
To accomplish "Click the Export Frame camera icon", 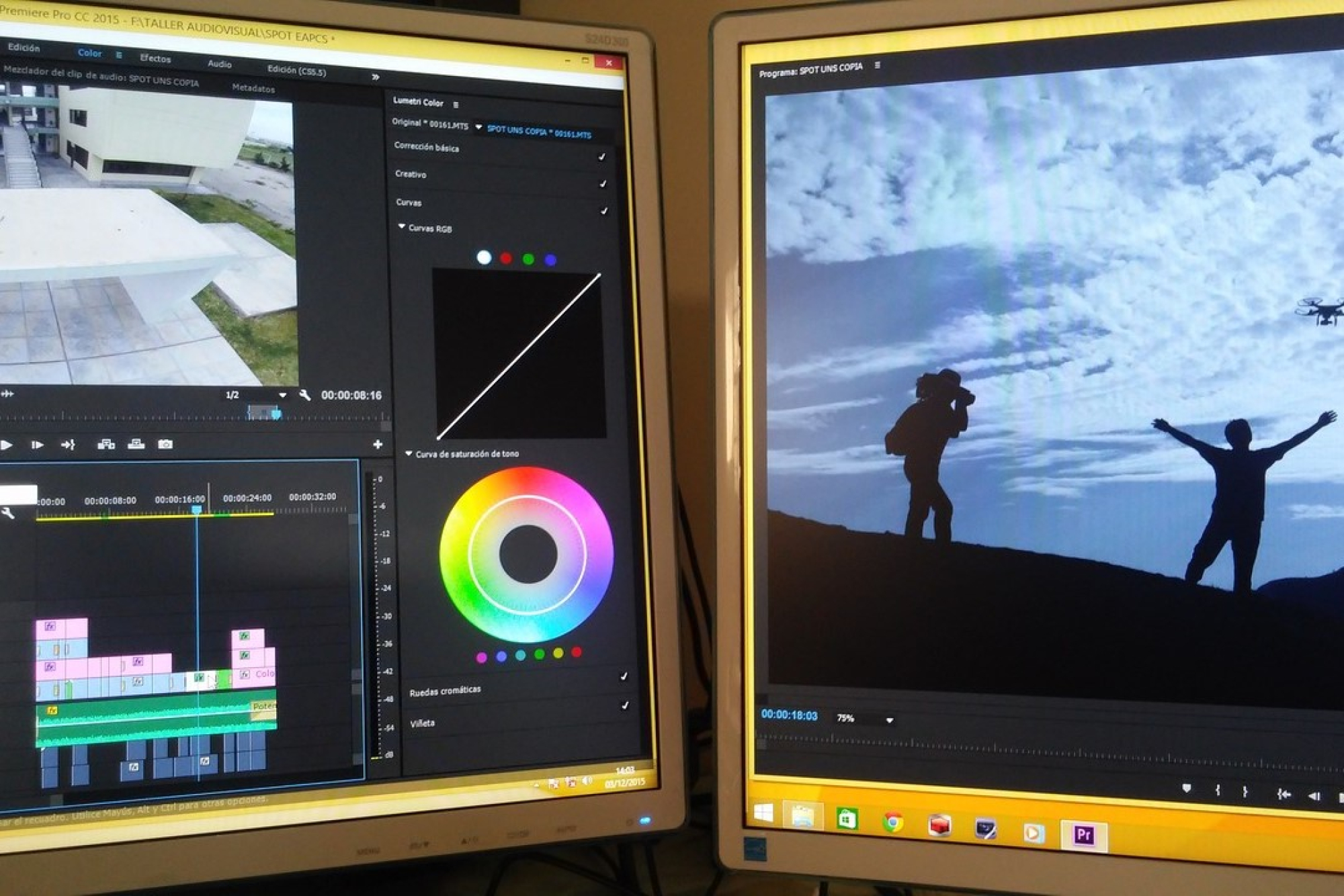I will (165, 444).
